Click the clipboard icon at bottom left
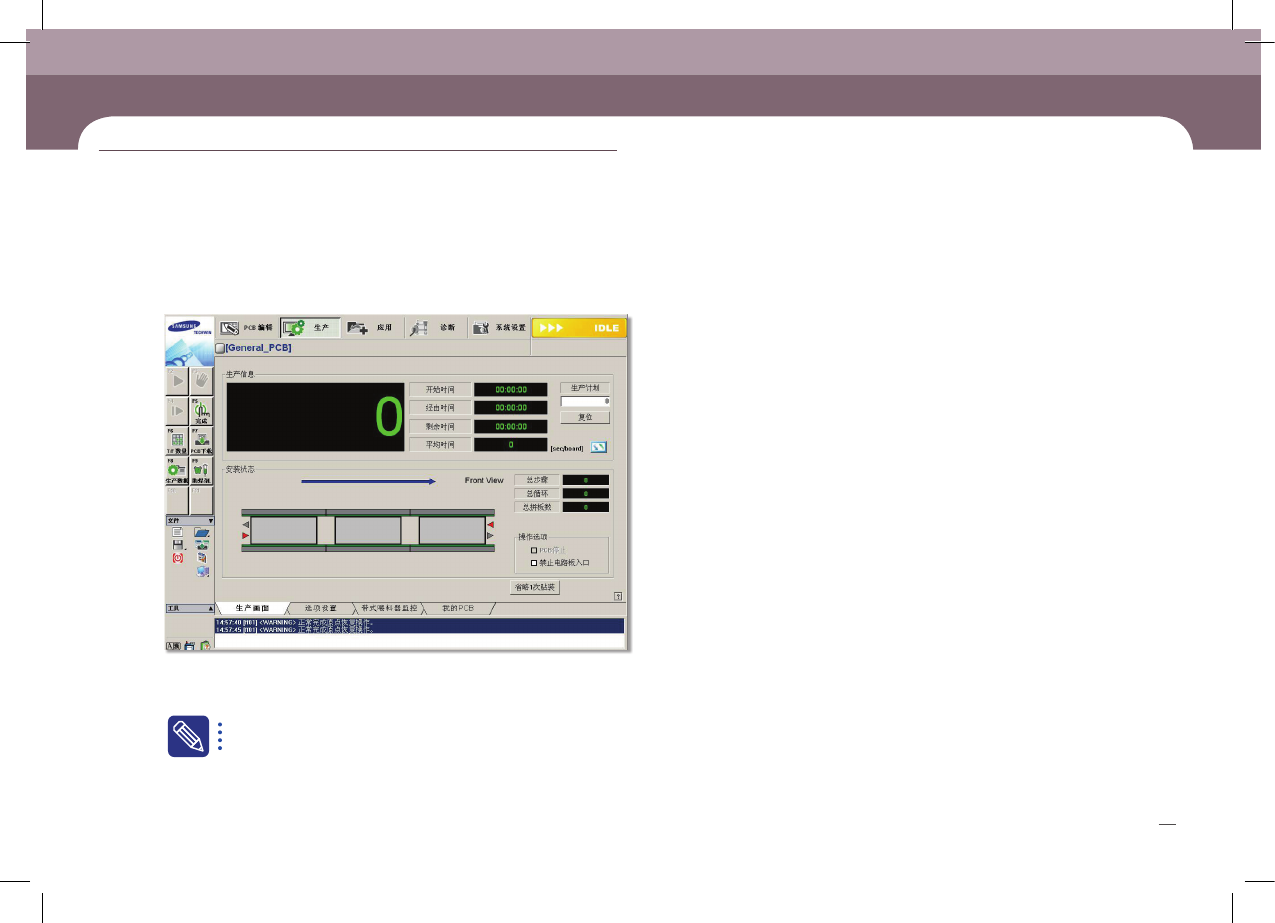The width and height of the screenshot is (1275, 923). [205, 648]
